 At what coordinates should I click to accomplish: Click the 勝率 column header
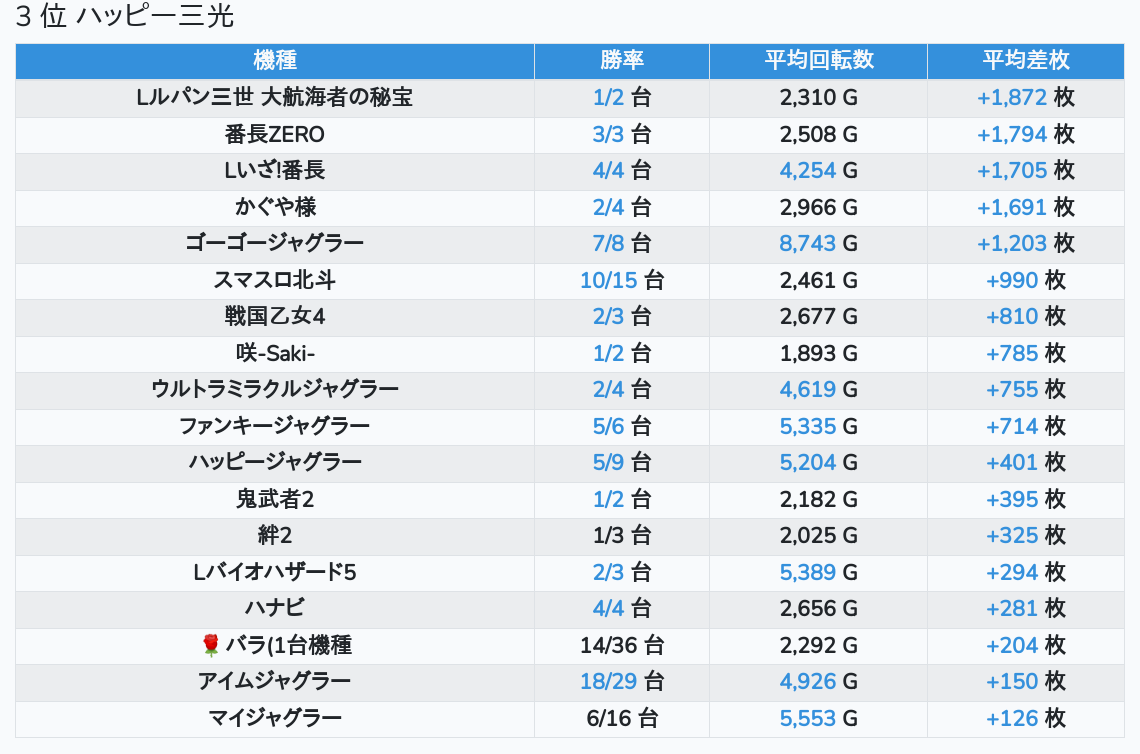point(622,60)
